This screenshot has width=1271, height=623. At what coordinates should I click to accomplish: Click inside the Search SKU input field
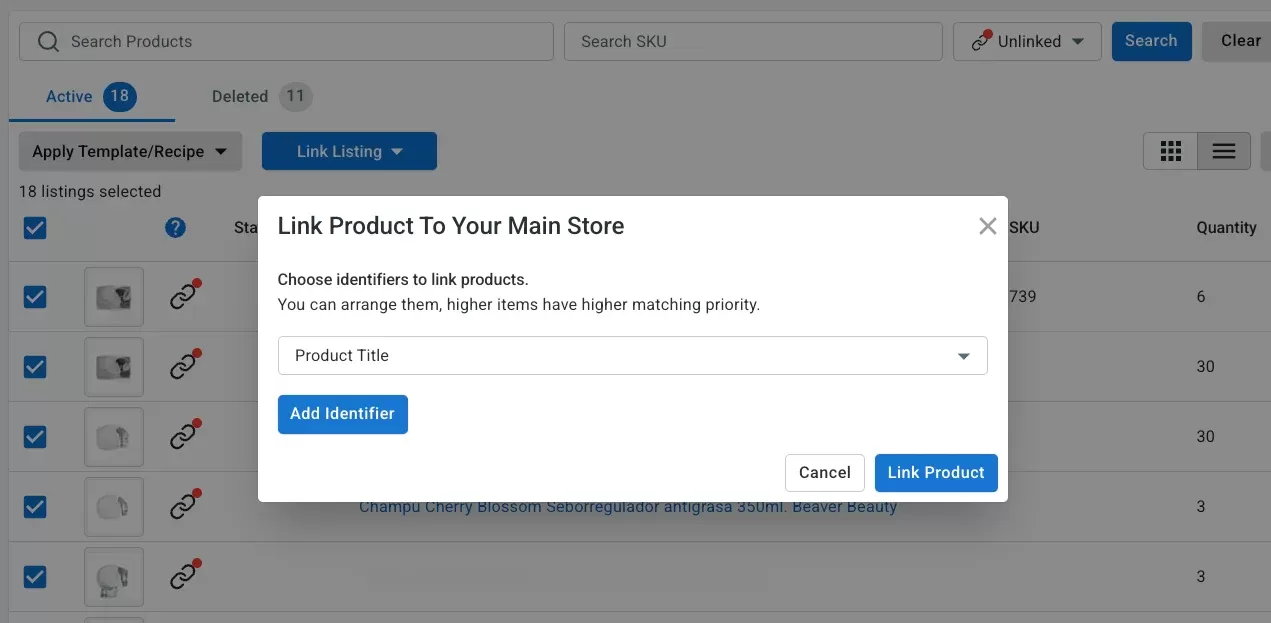(753, 41)
